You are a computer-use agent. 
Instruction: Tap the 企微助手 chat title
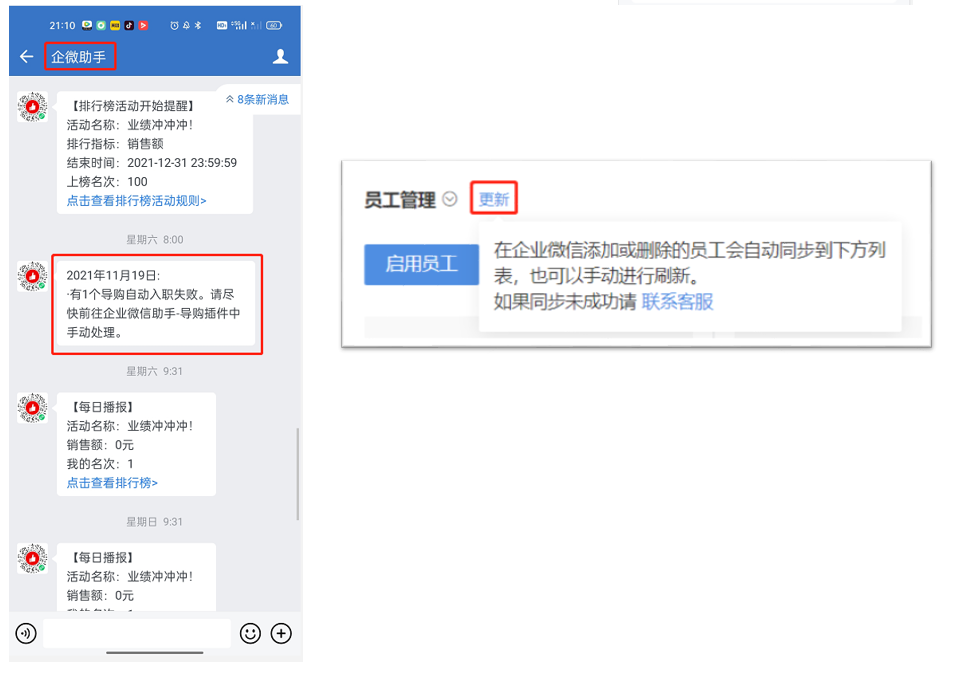click(78, 57)
